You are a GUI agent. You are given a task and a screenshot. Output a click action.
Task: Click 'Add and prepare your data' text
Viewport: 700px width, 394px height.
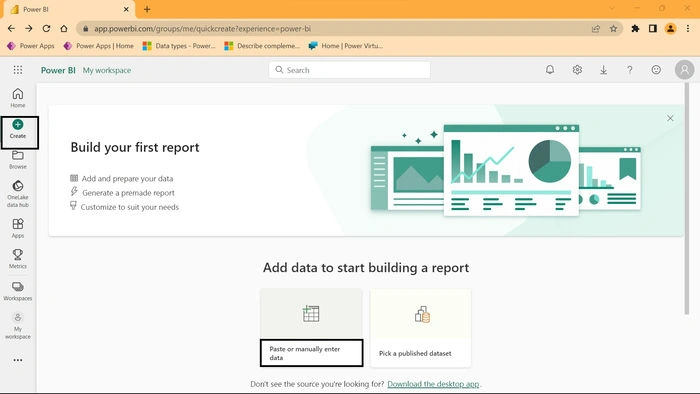127,178
